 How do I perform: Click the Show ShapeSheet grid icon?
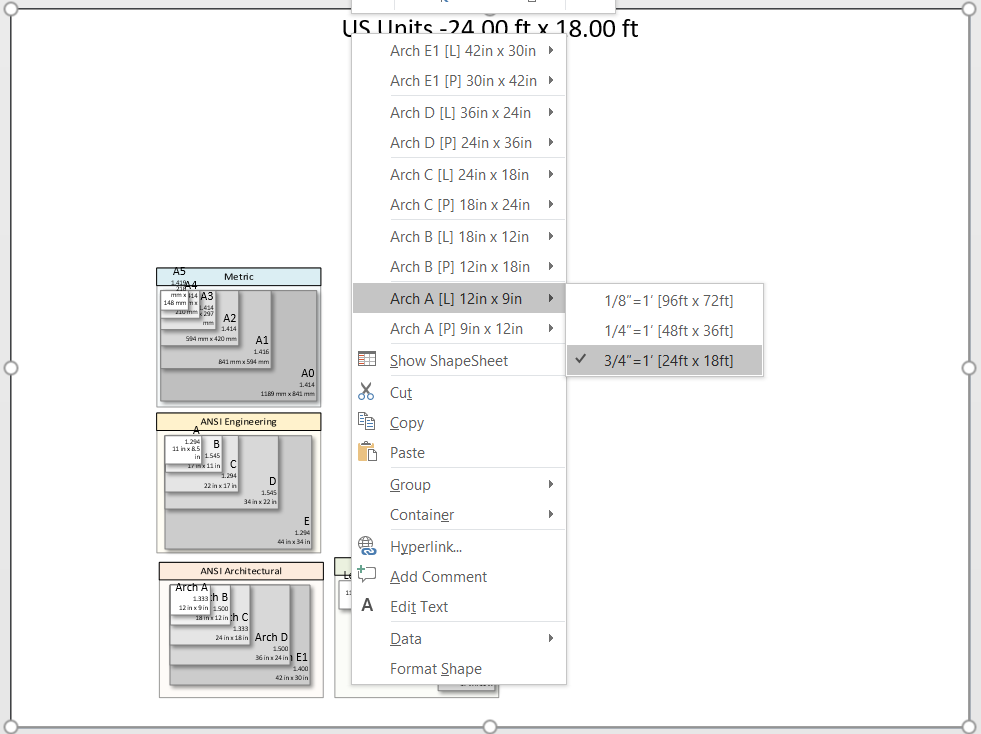[366, 357]
